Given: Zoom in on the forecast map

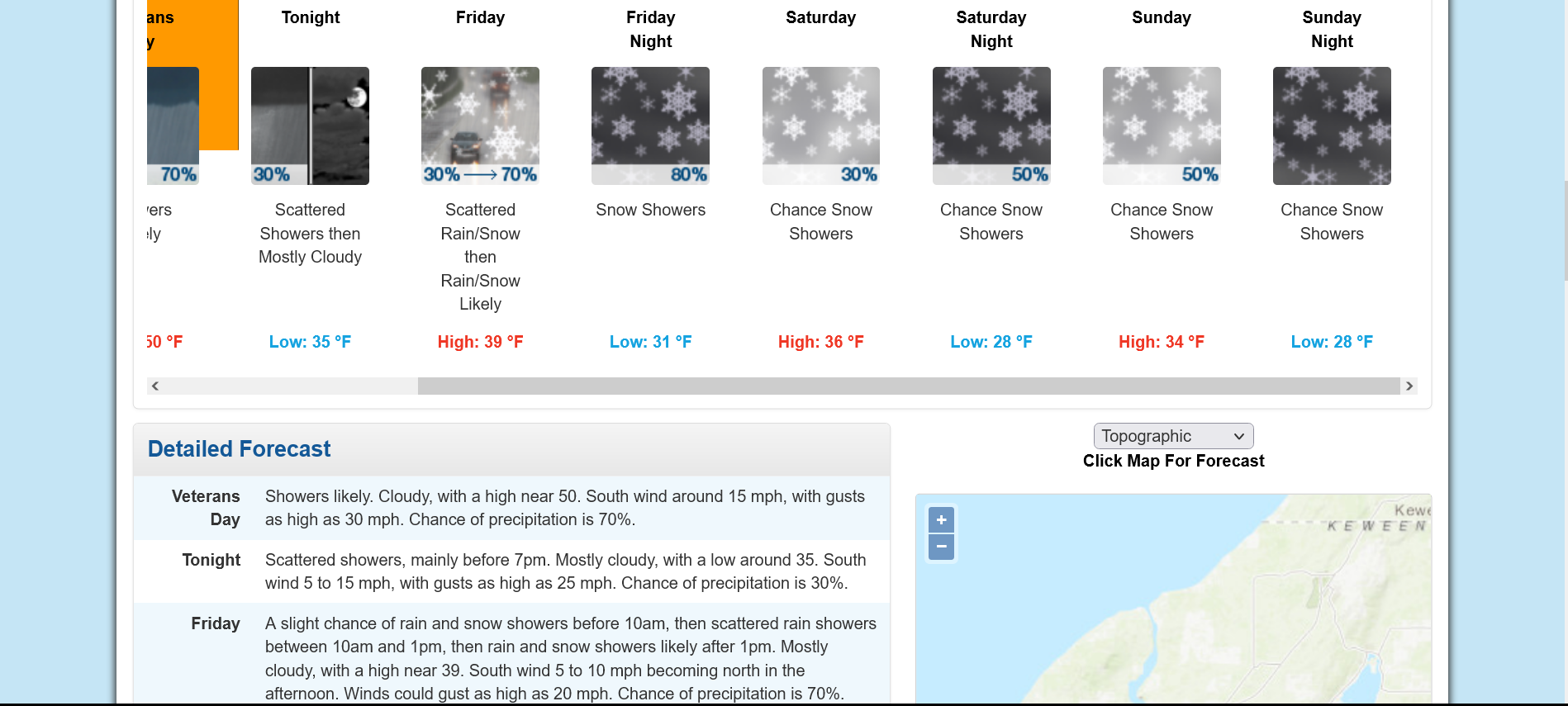Looking at the screenshot, I should click(941, 519).
